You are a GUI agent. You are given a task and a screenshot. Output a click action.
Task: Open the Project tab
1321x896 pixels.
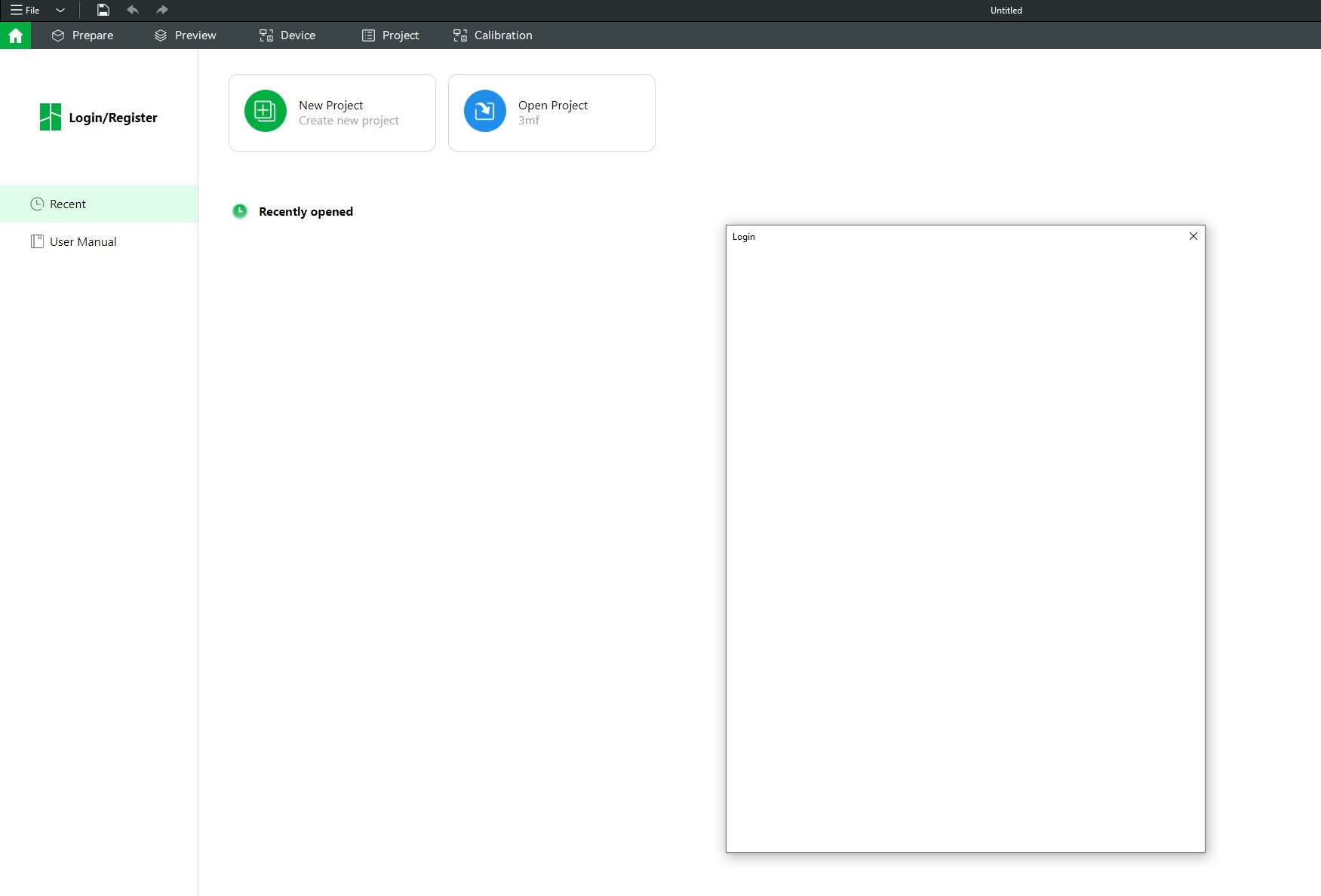click(390, 35)
